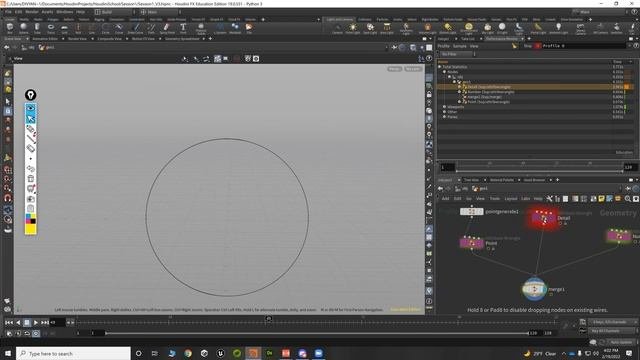Add a Spot Light from the shelf
This screenshot has width=640, height=360.
[370, 28]
